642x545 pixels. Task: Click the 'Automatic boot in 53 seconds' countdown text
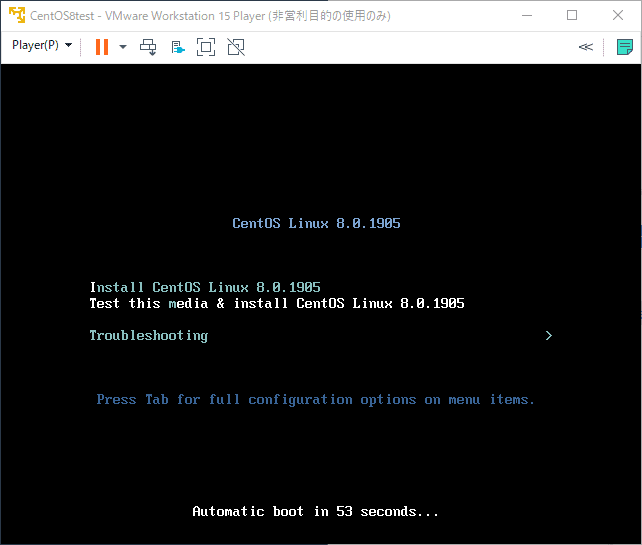pyautogui.click(x=315, y=511)
